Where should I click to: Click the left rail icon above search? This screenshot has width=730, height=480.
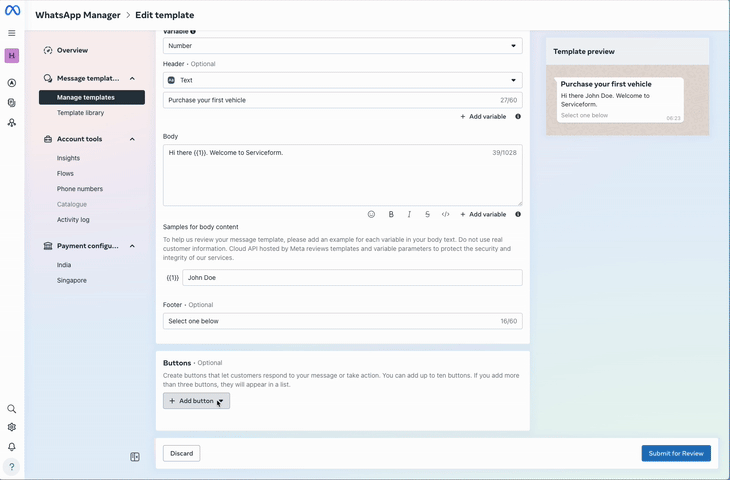[x=12, y=122]
